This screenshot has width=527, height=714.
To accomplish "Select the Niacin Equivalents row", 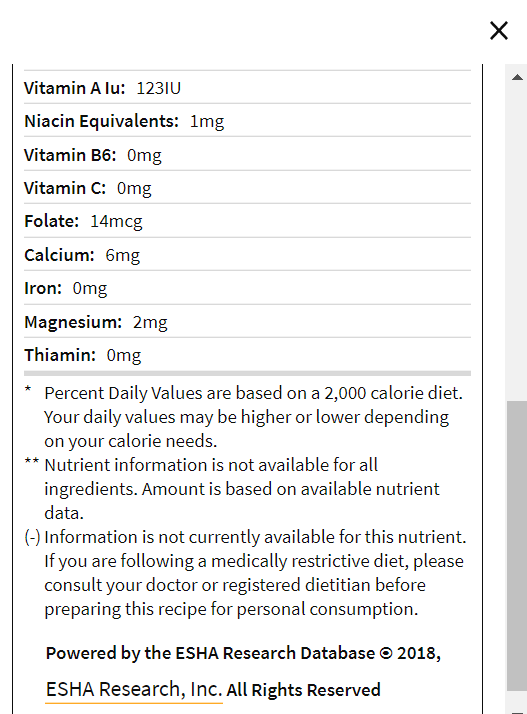I will (247, 121).
